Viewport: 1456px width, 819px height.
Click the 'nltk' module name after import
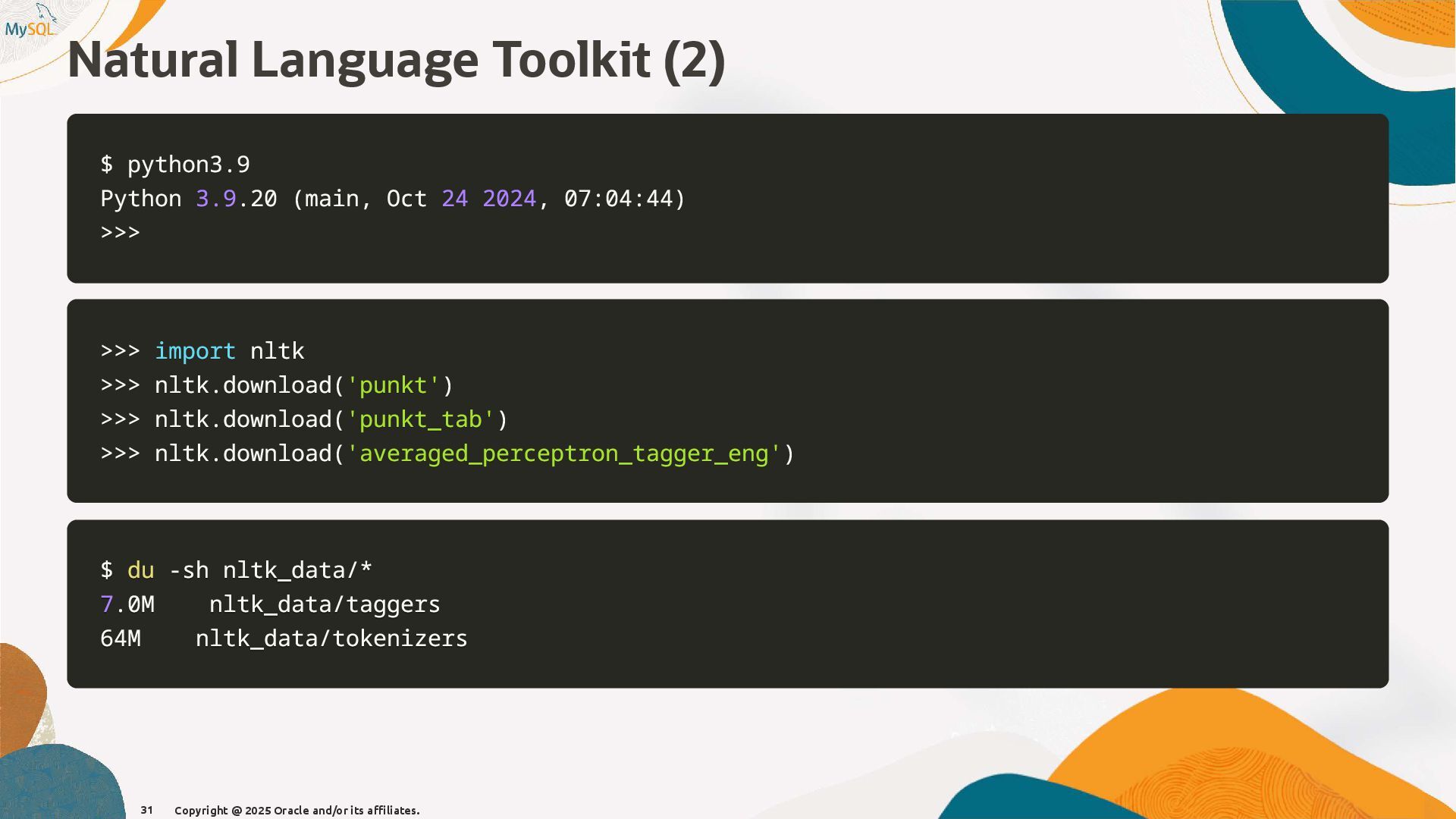coord(277,351)
